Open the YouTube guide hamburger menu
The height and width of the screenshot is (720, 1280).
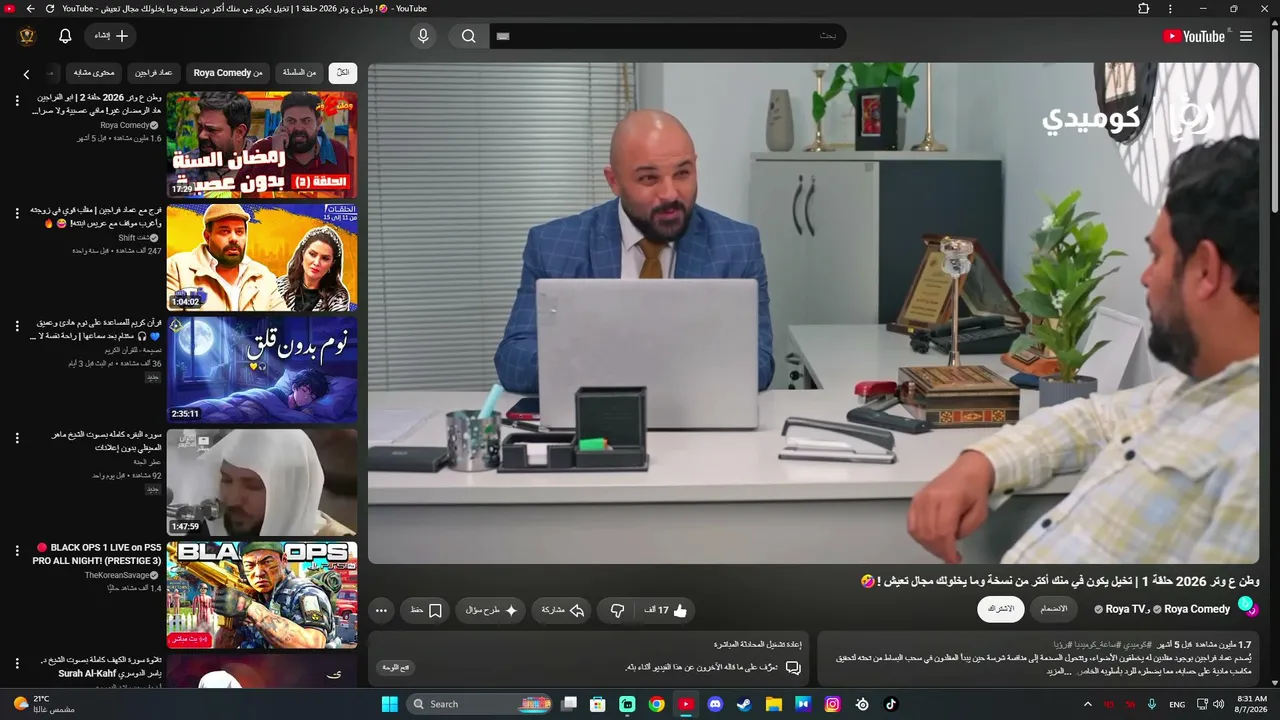coord(1246,36)
